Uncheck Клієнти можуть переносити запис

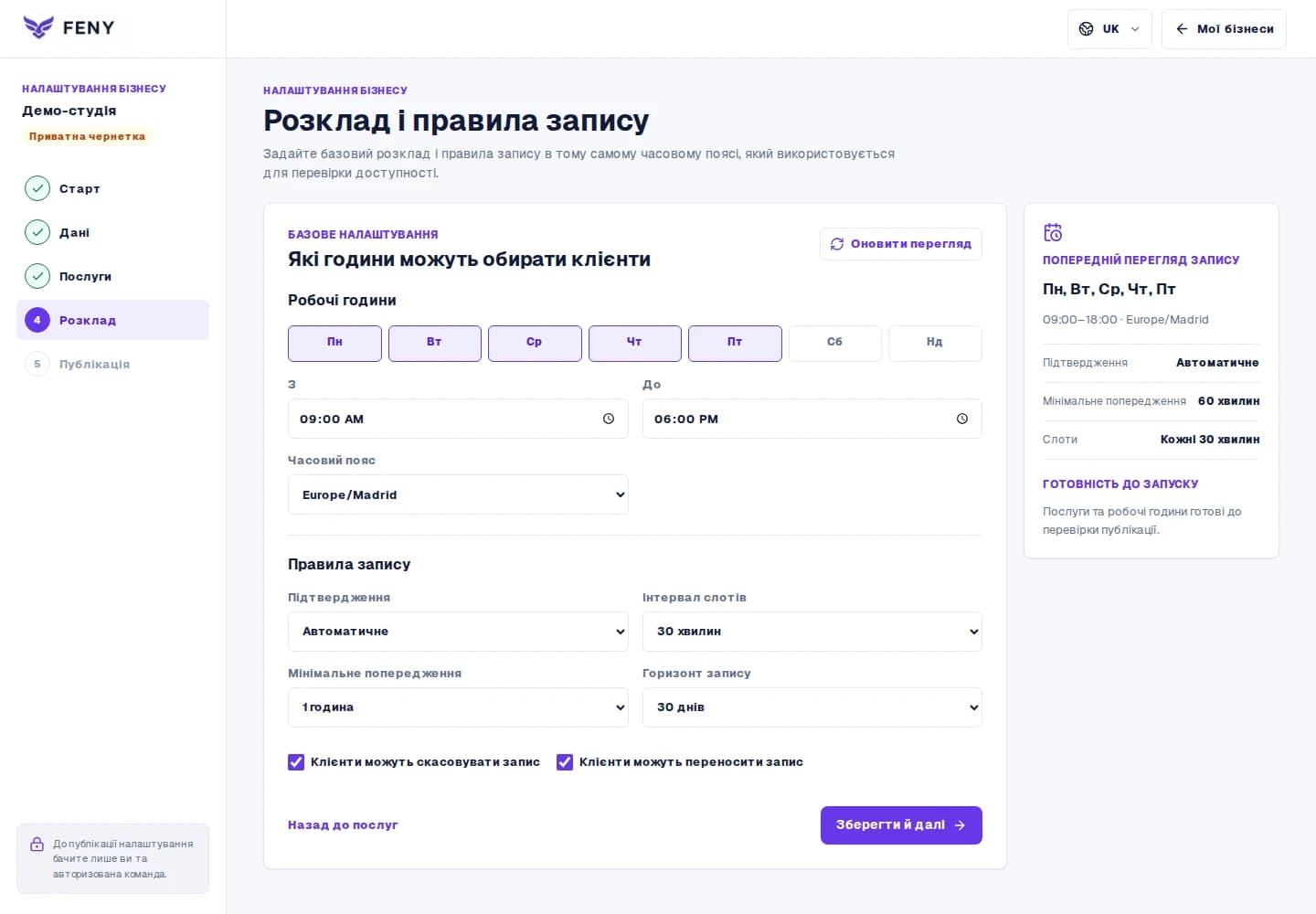pos(565,762)
